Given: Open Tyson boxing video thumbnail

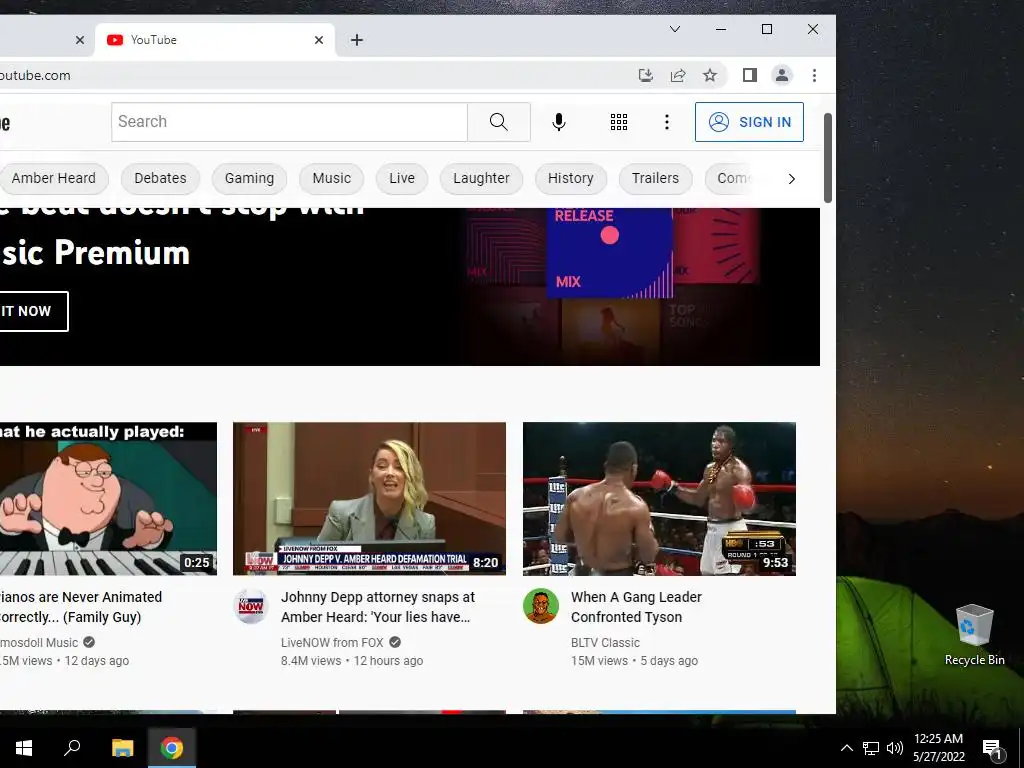Looking at the screenshot, I should [659, 499].
